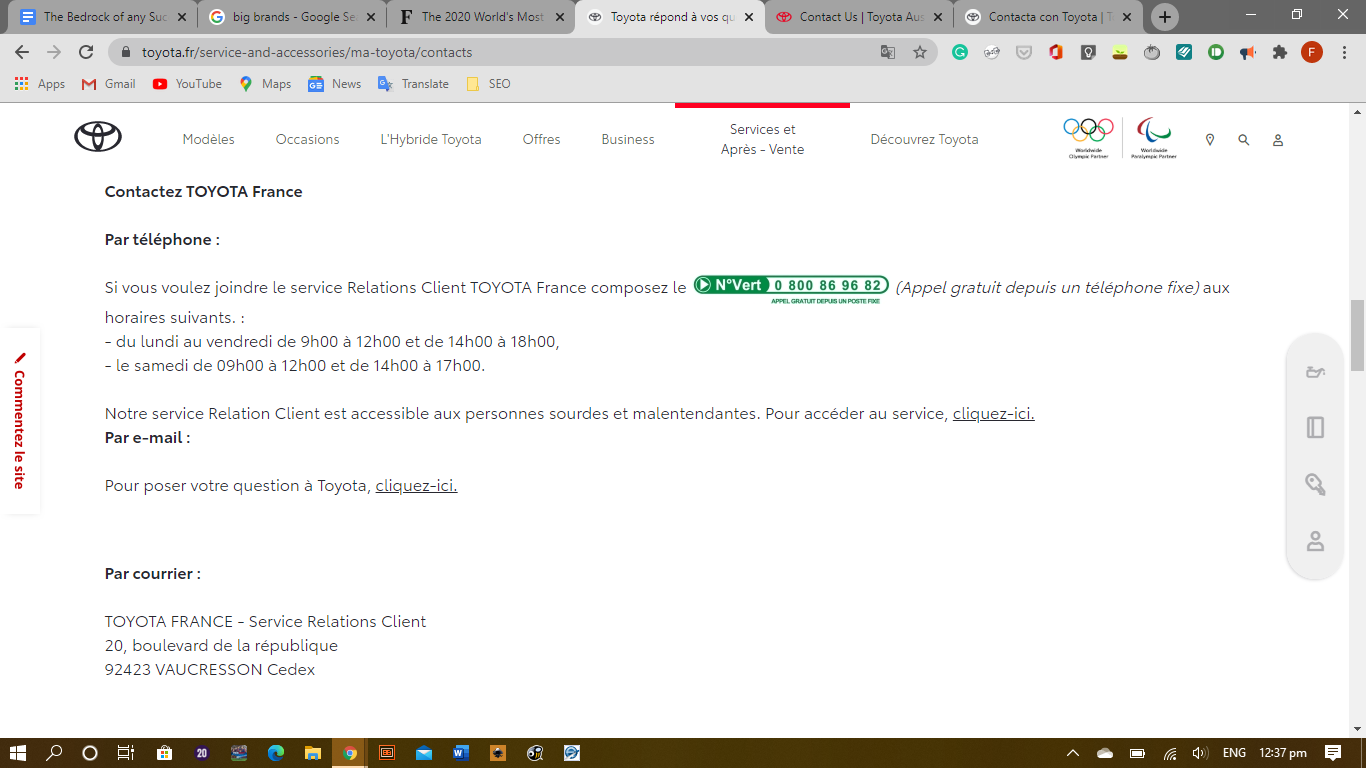Image resolution: width=1366 pixels, height=768 pixels.
Task: Open the Business menu
Action: (628, 139)
